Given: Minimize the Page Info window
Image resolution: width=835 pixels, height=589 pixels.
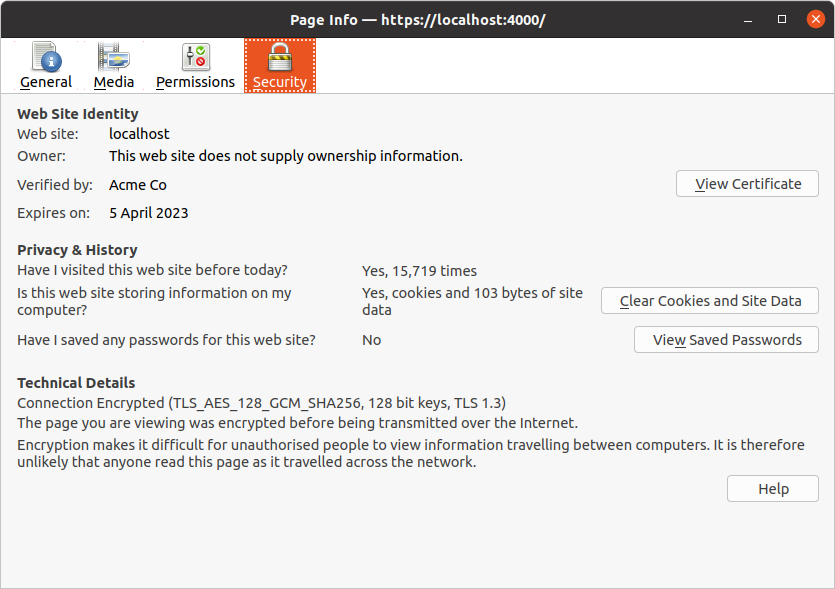Looking at the screenshot, I should pos(749,19).
